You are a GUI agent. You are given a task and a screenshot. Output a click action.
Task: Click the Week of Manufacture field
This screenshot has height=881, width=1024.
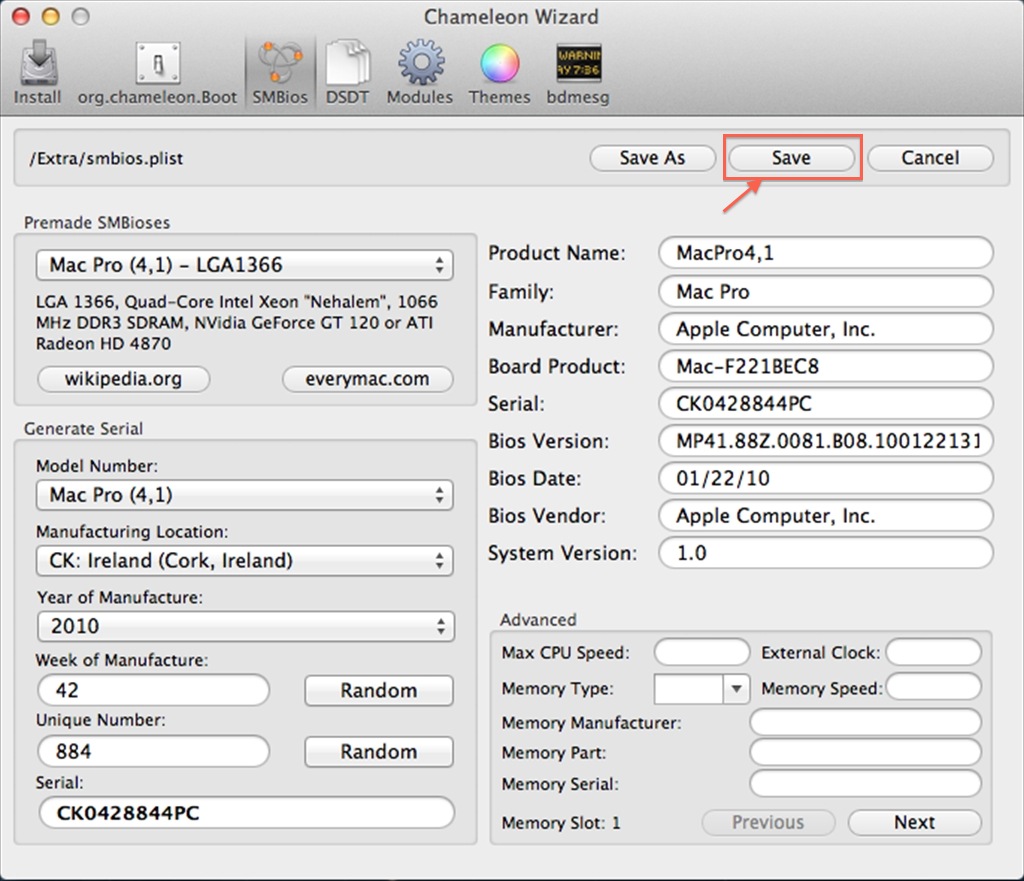pos(153,690)
